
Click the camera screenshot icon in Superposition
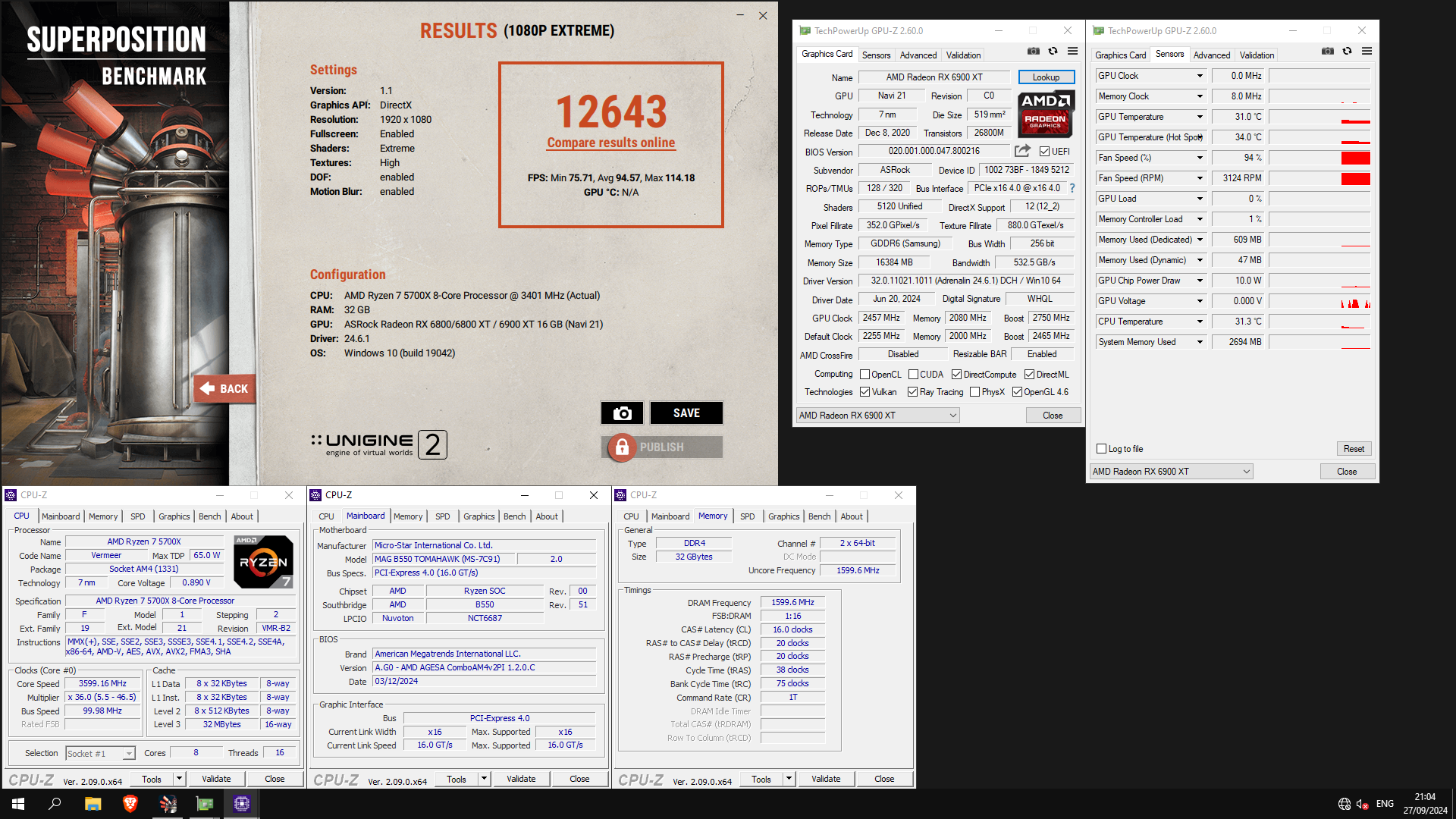pyautogui.click(x=622, y=413)
